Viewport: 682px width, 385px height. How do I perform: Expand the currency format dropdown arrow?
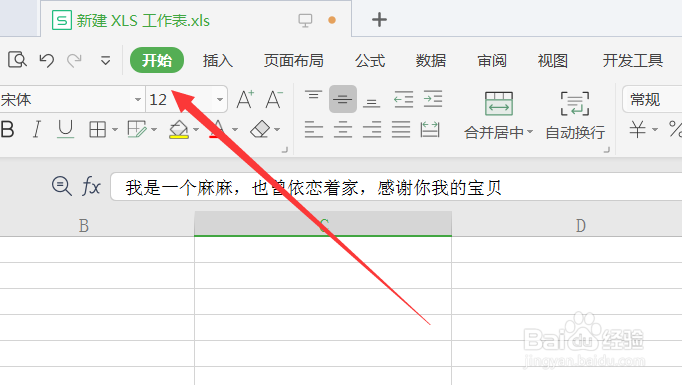point(655,130)
